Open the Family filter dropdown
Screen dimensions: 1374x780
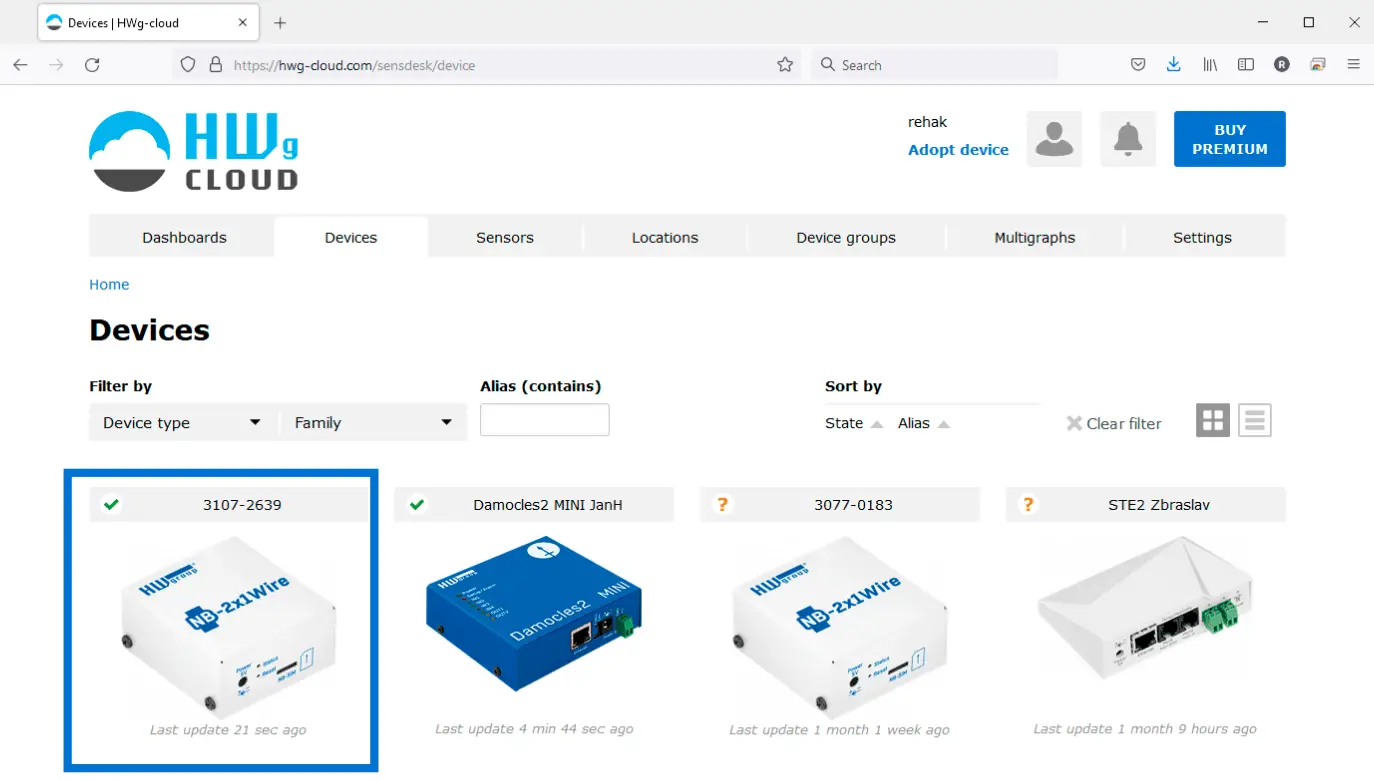[x=373, y=422]
